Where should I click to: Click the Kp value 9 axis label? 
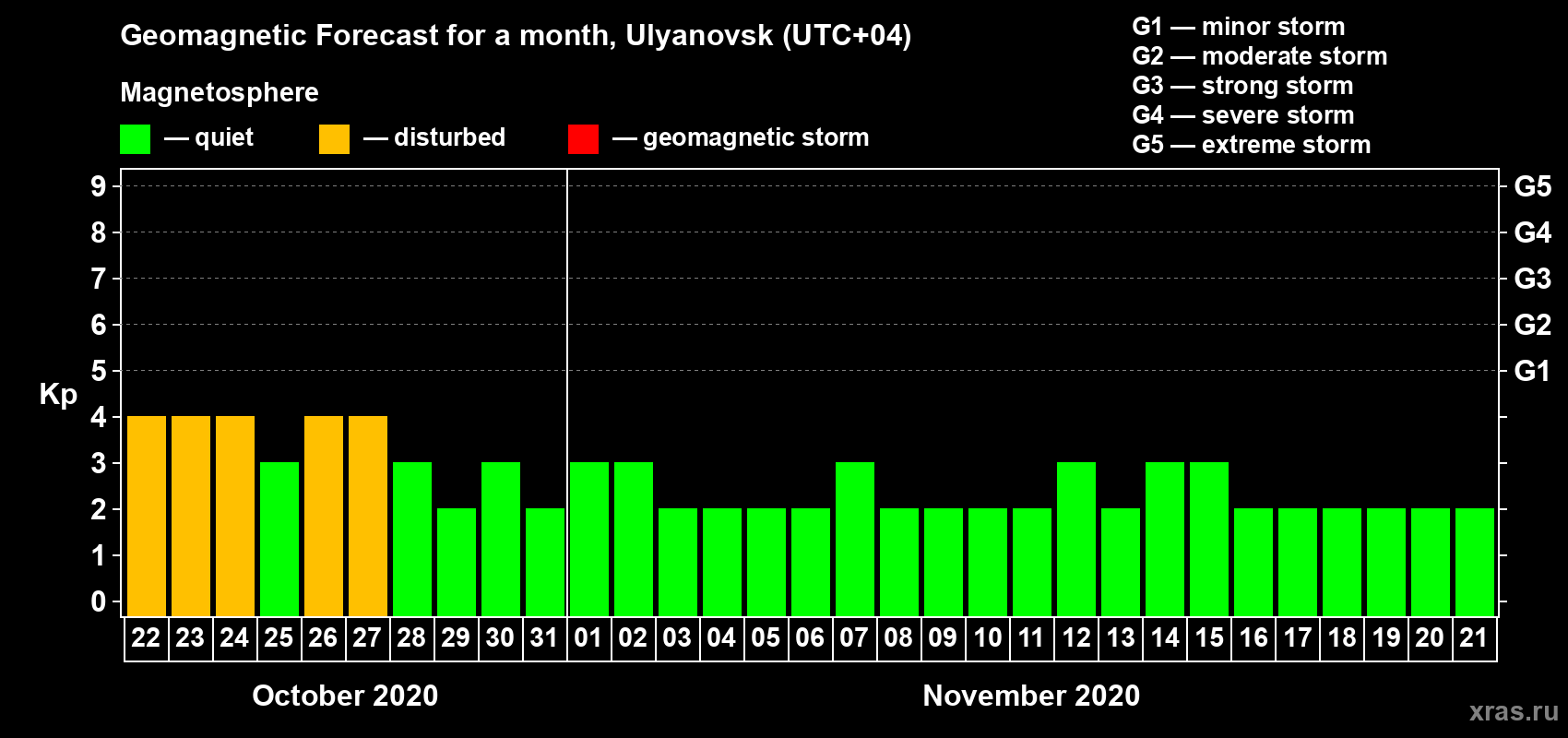[x=99, y=186]
